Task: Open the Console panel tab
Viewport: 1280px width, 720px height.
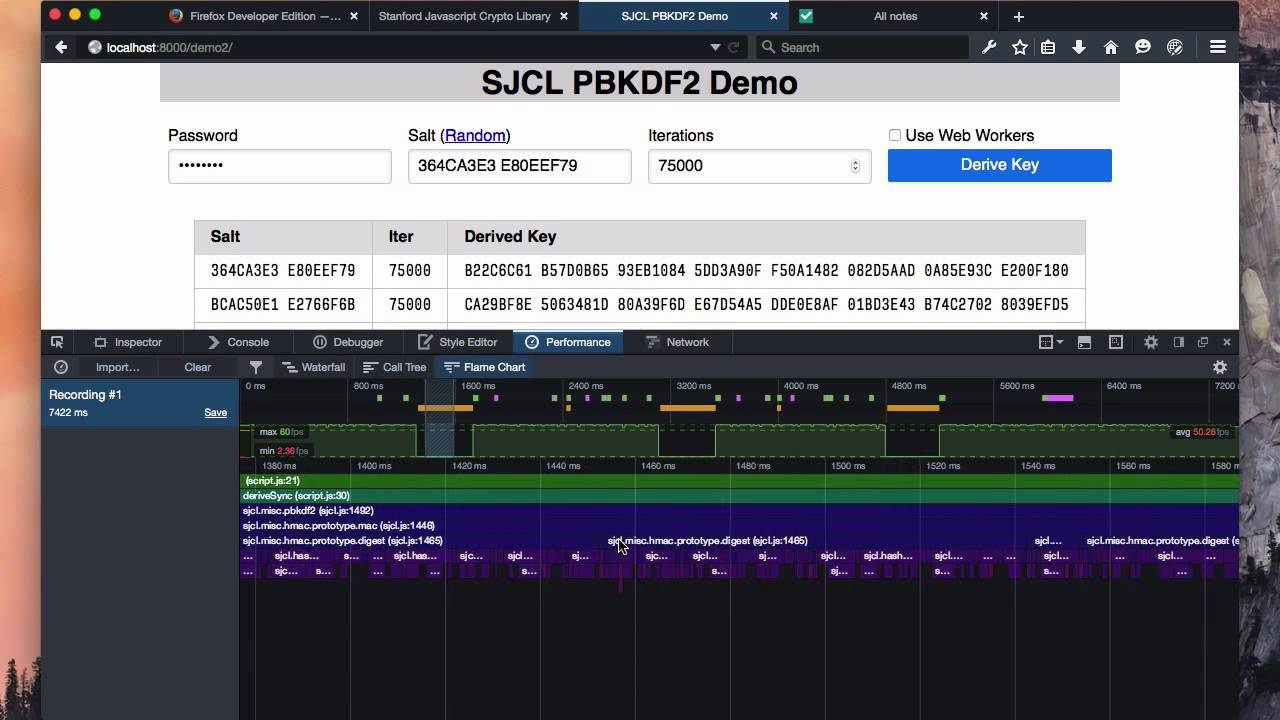Action: [238, 342]
